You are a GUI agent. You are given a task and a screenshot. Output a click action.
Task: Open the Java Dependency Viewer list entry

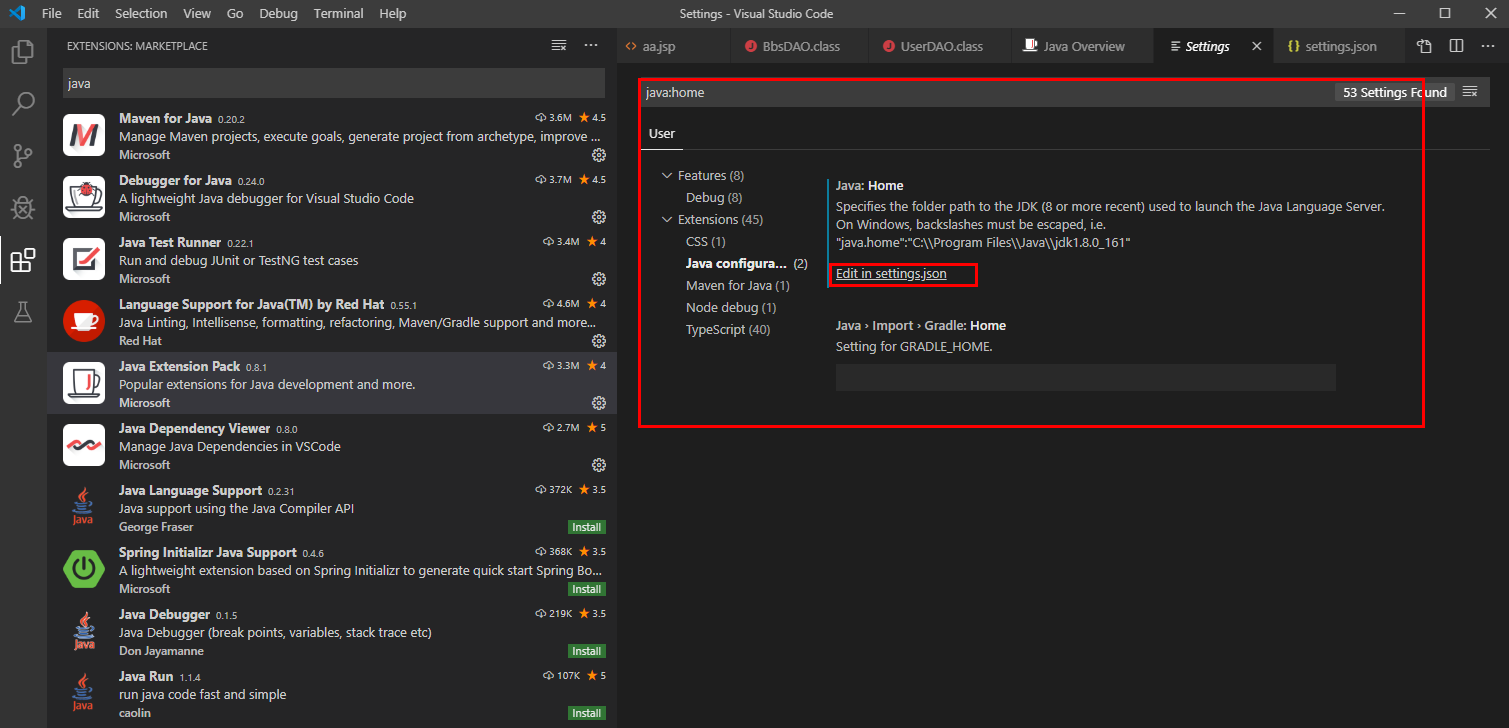[332, 445]
